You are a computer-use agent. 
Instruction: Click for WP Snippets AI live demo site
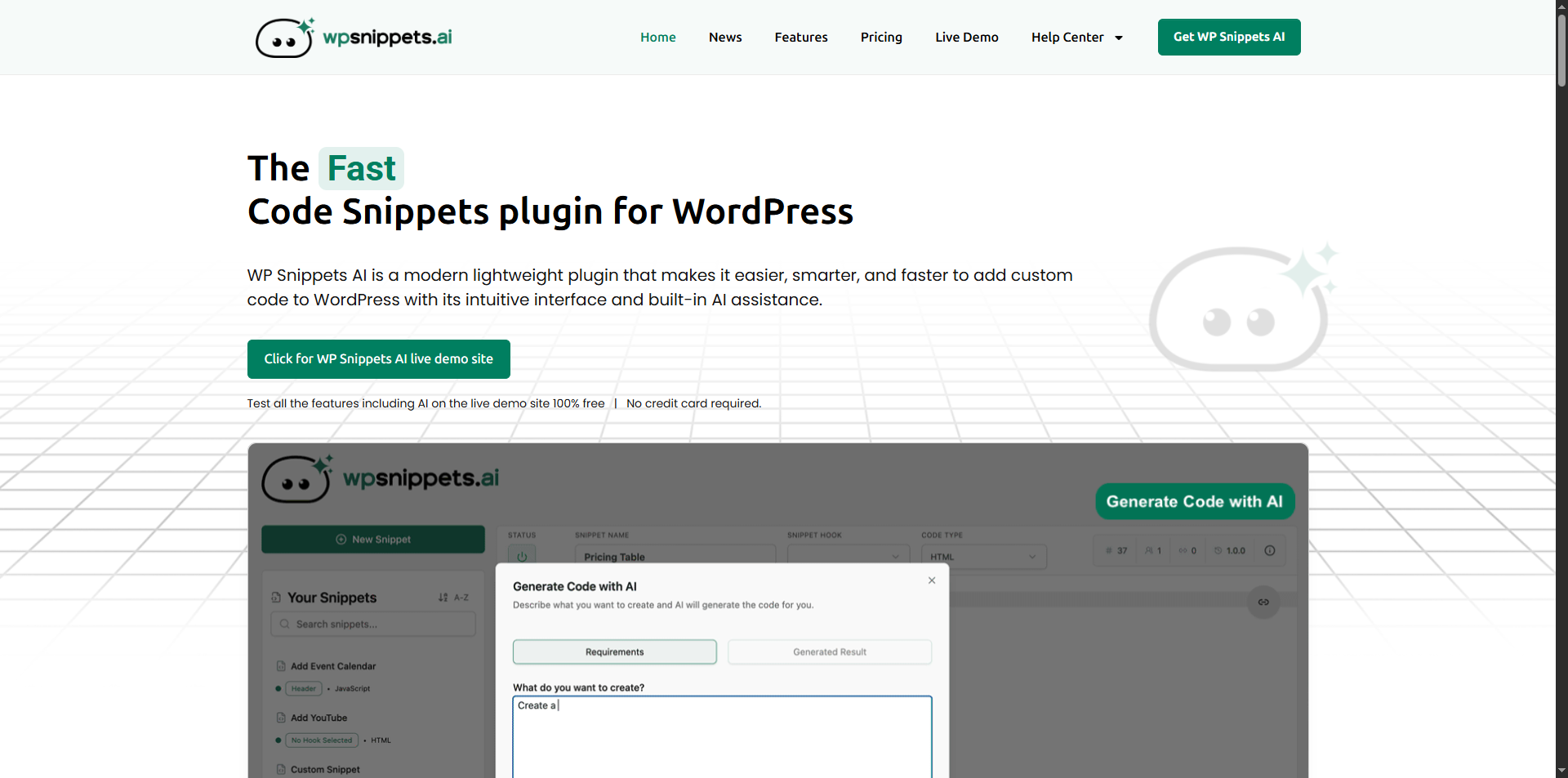click(379, 359)
